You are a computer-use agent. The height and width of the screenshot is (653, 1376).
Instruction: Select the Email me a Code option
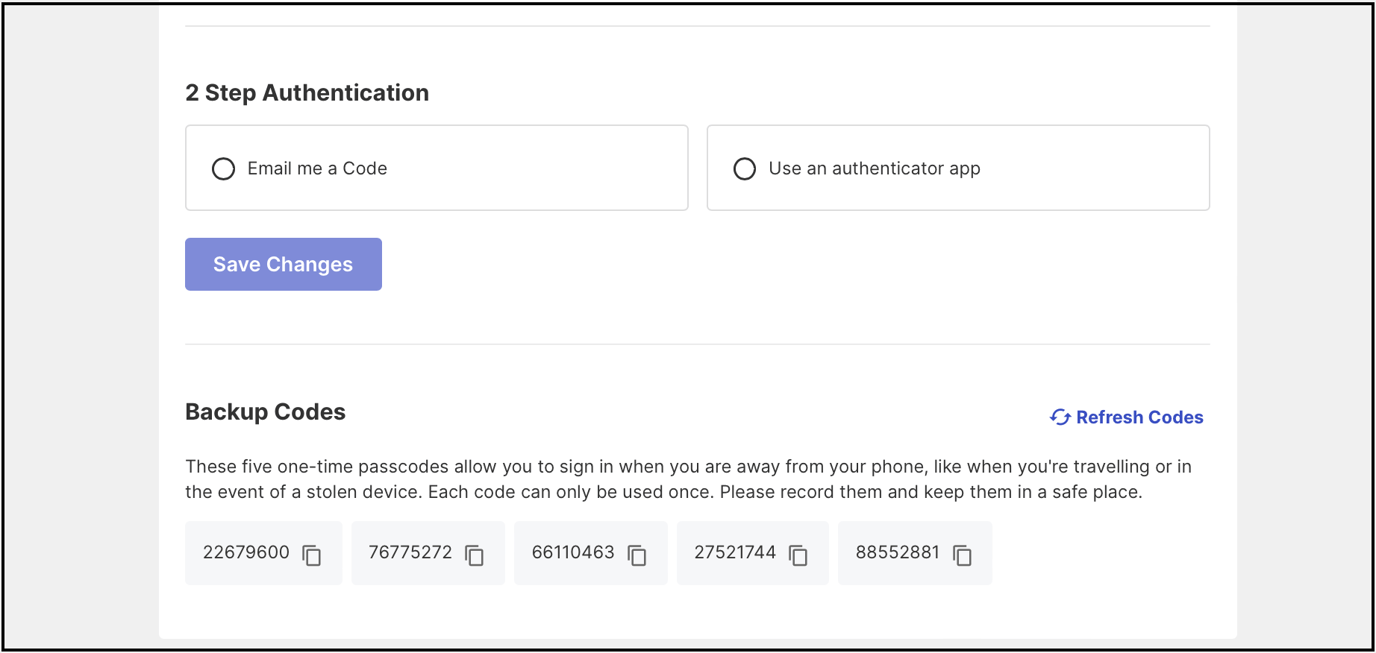pos(223,168)
